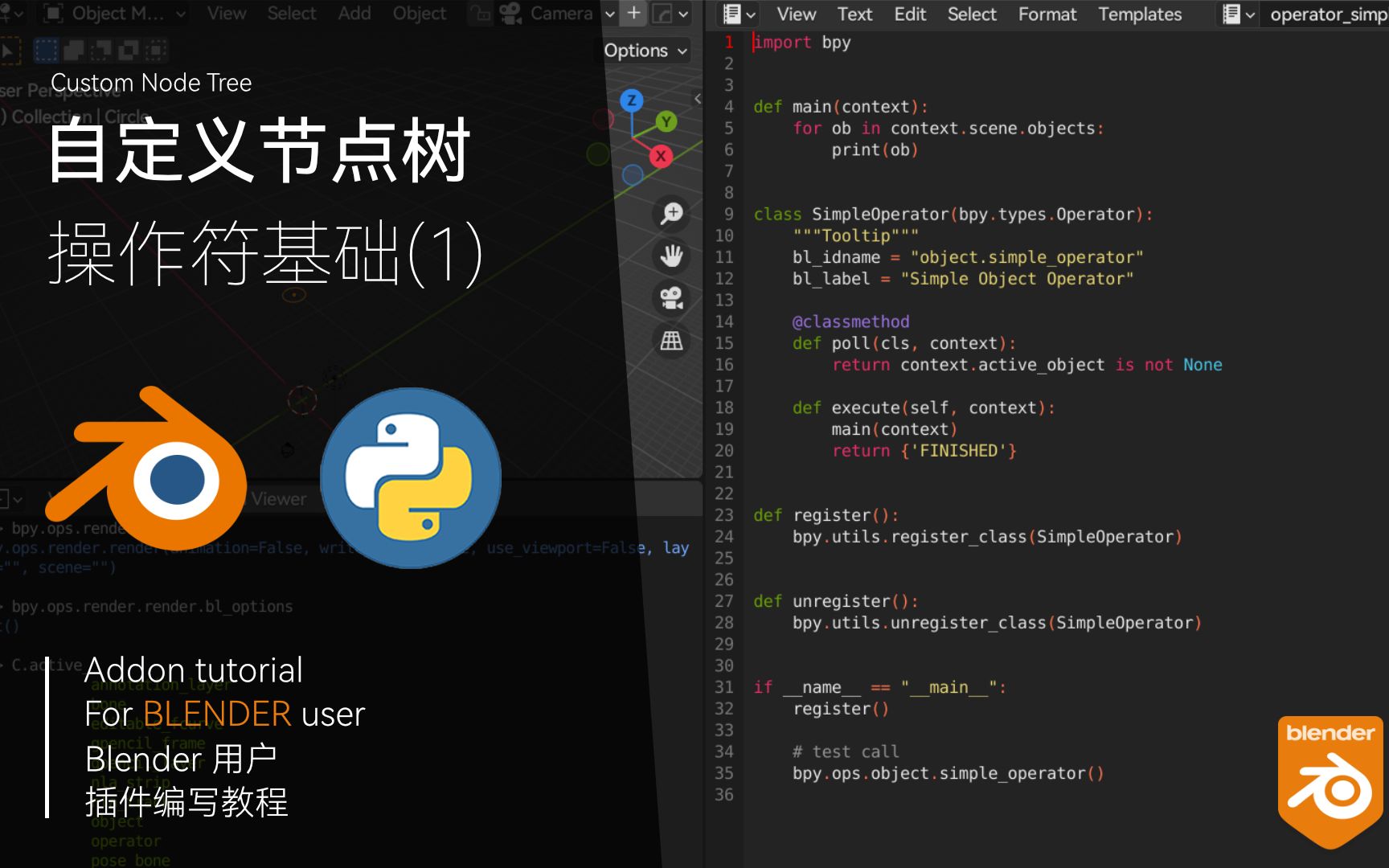Choose the Set new selection mode icon
The width and height of the screenshot is (1389, 868).
pos(46,51)
